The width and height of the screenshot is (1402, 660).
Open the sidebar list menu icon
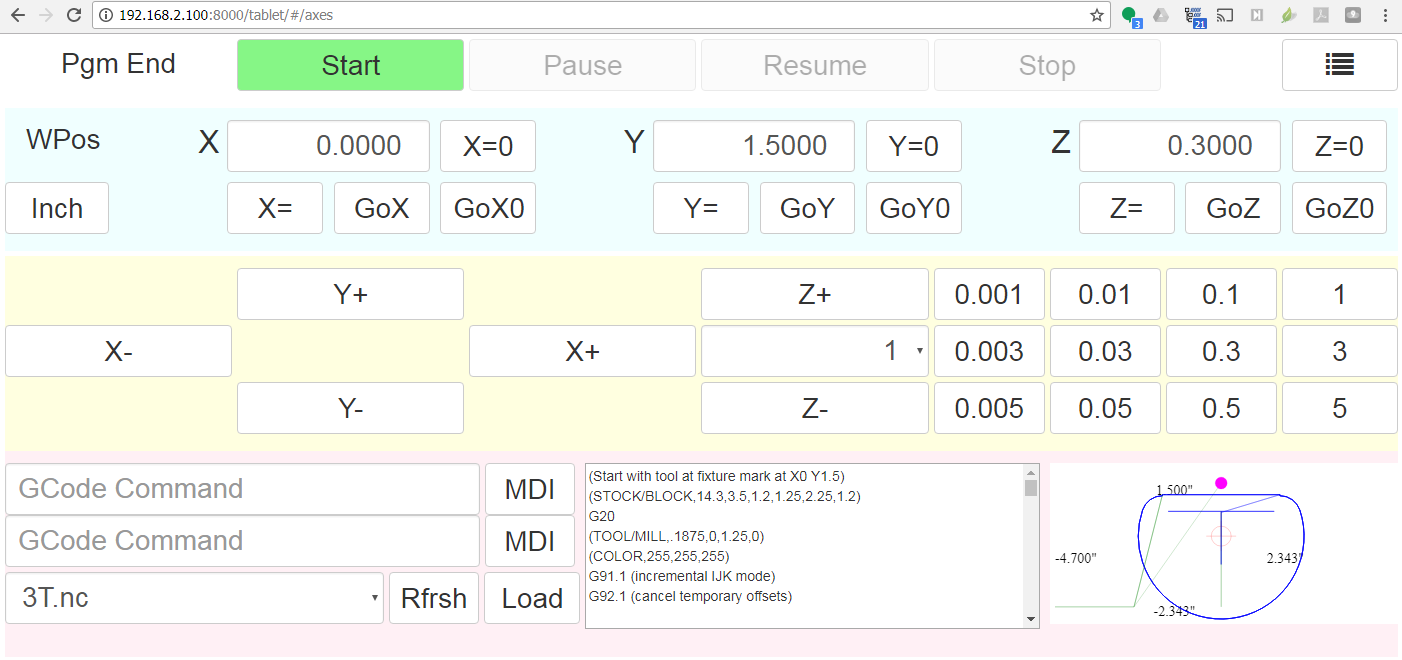(x=1339, y=64)
